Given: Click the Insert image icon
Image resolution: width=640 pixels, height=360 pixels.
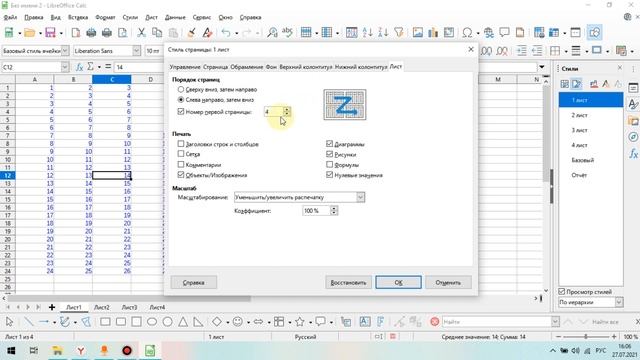Looking at the screenshot, I should tap(418, 33).
